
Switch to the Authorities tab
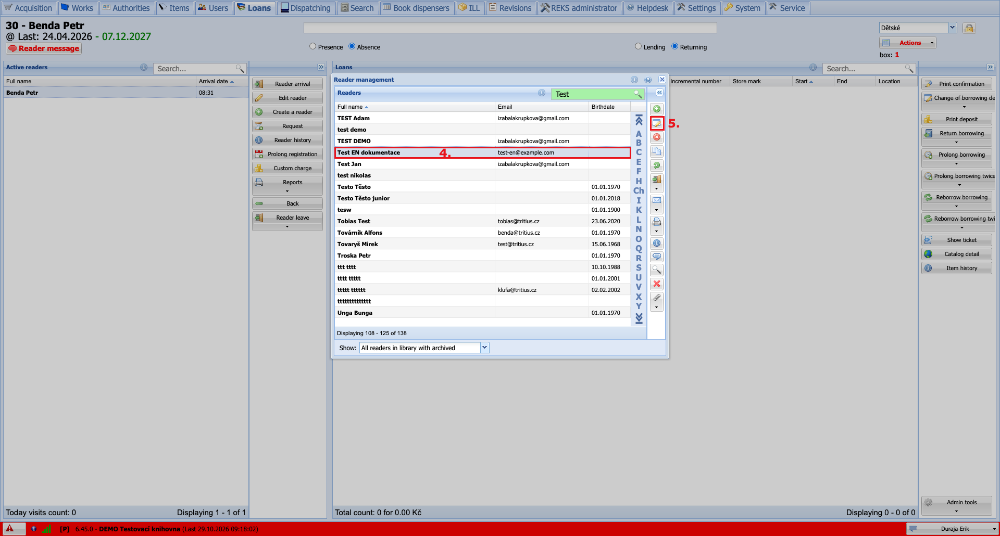pos(126,8)
